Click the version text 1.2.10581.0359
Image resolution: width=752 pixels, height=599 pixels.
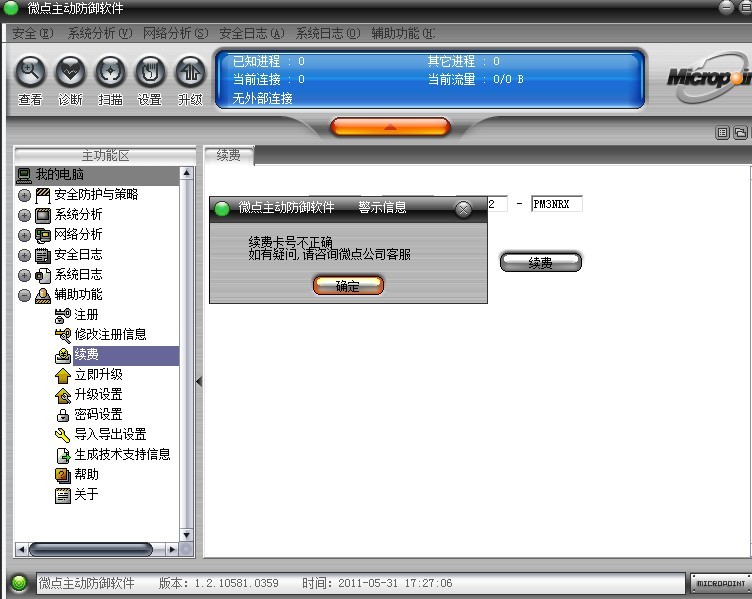pos(236,583)
